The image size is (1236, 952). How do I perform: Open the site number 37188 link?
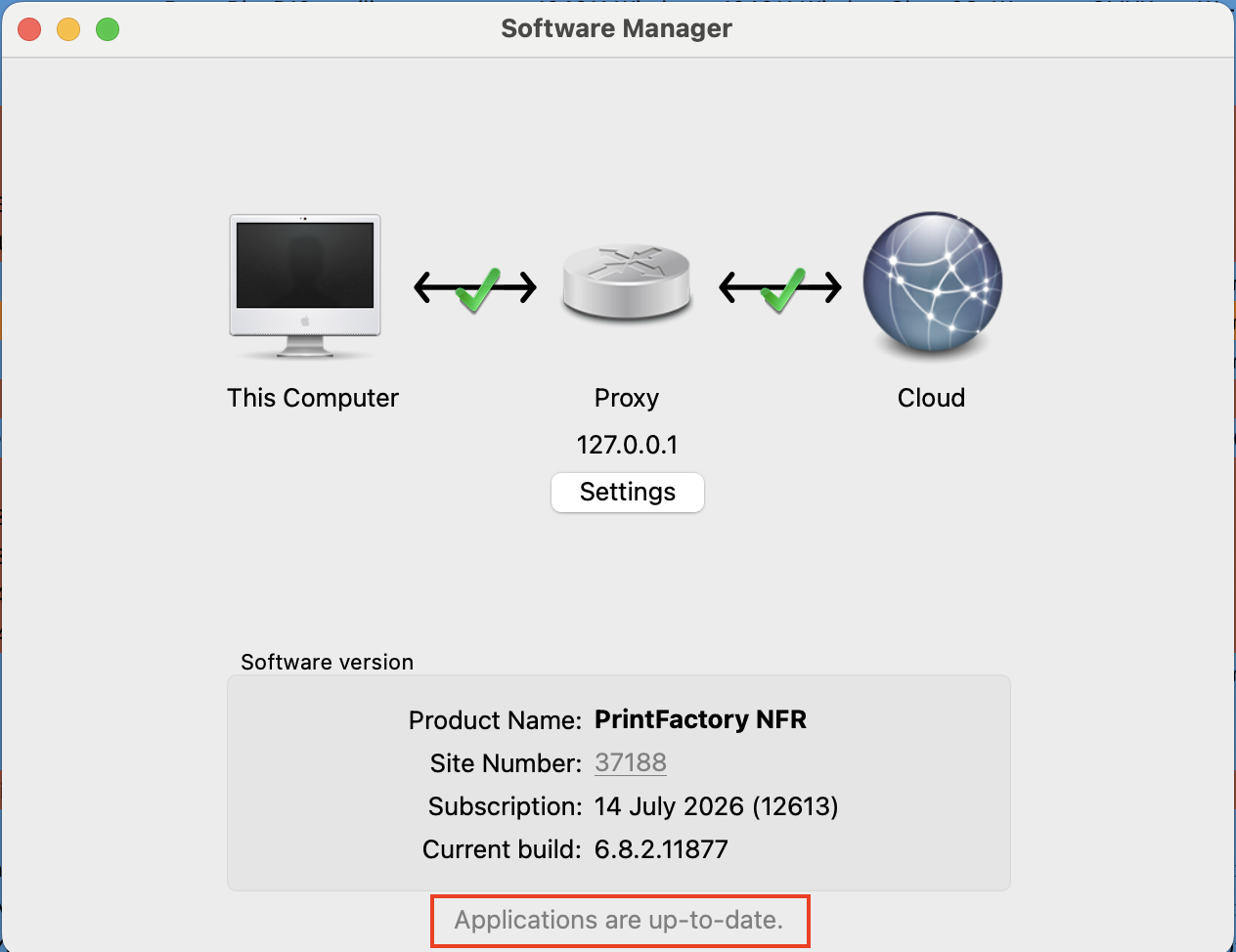tap(631, 762)
